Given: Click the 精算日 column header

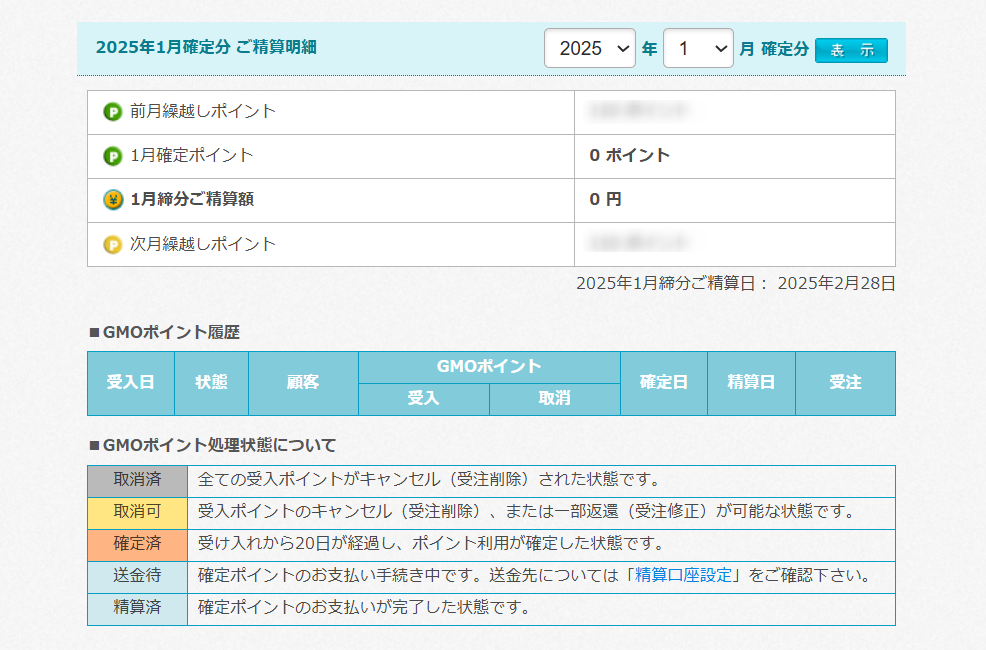Looking at the screenshot, I should pyautogui.click(x=751, y=383).
